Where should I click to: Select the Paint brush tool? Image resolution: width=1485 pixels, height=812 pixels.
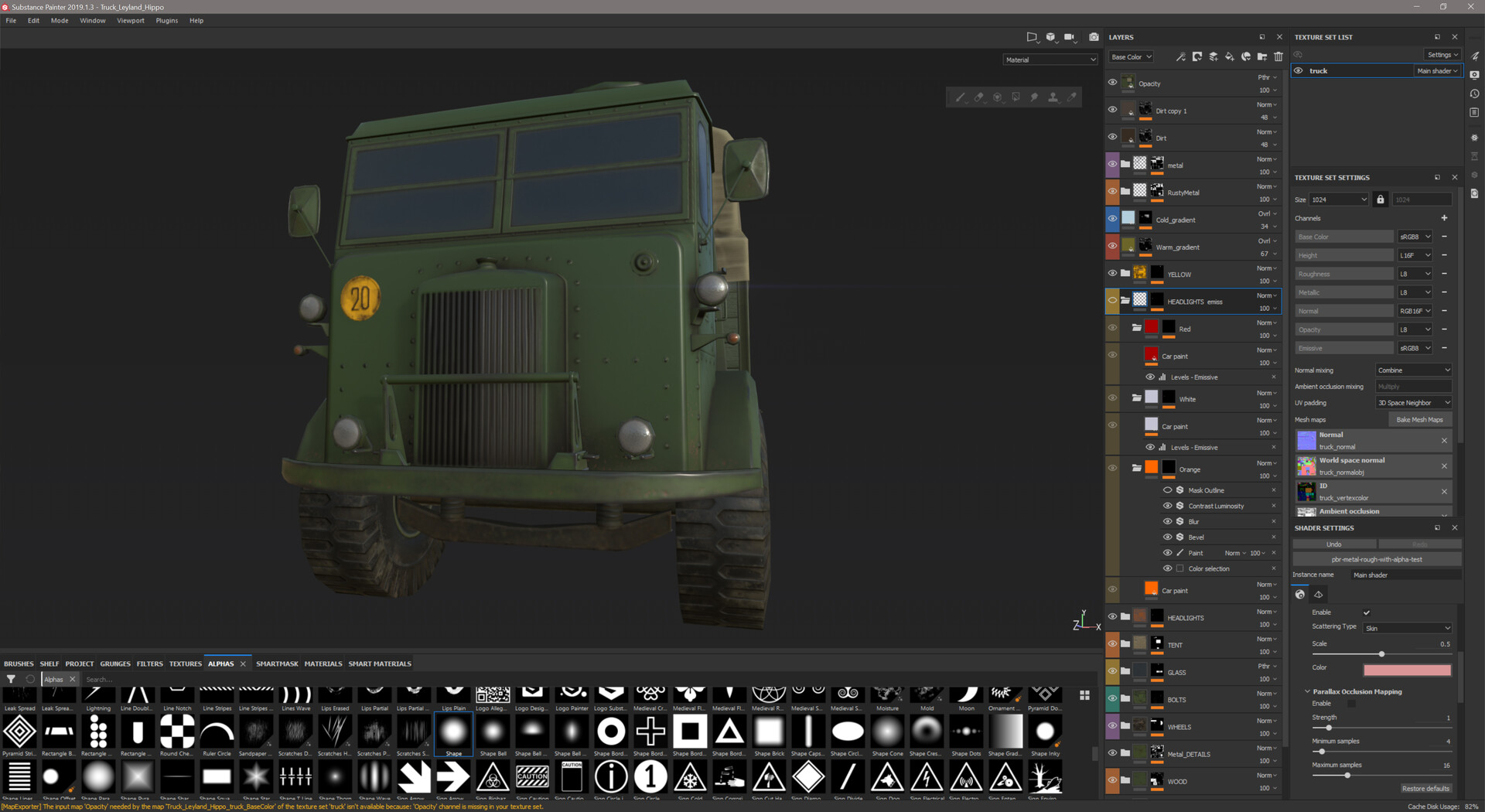tap(961, 97)
